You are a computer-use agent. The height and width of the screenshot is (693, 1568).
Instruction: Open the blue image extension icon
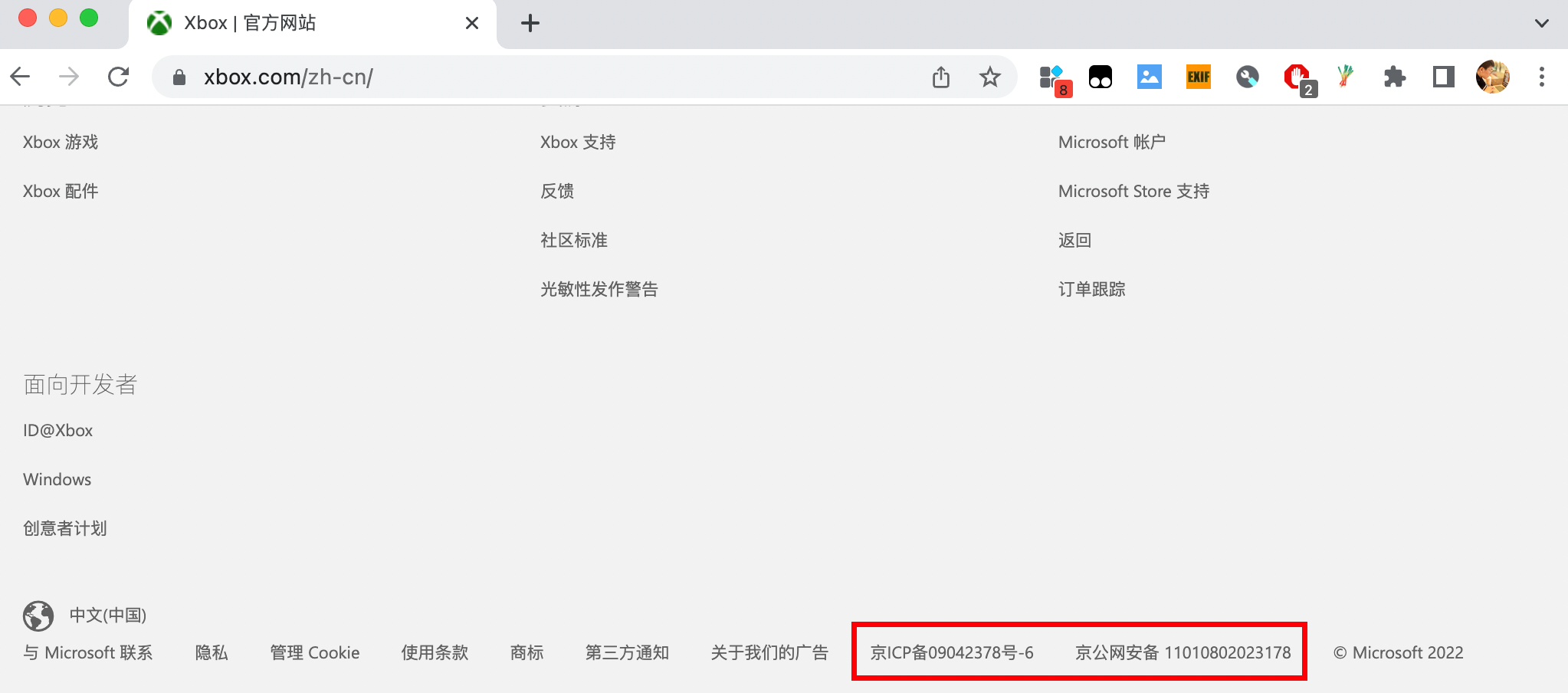point(1150,77)
